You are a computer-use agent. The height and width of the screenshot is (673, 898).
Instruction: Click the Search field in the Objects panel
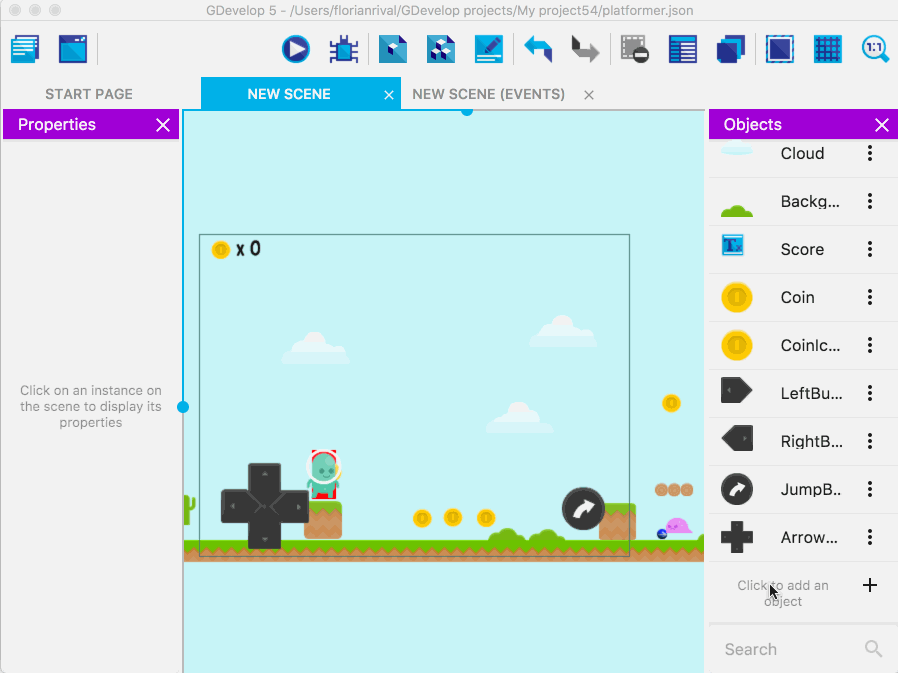pyautogui.click(x=790, y=649)
